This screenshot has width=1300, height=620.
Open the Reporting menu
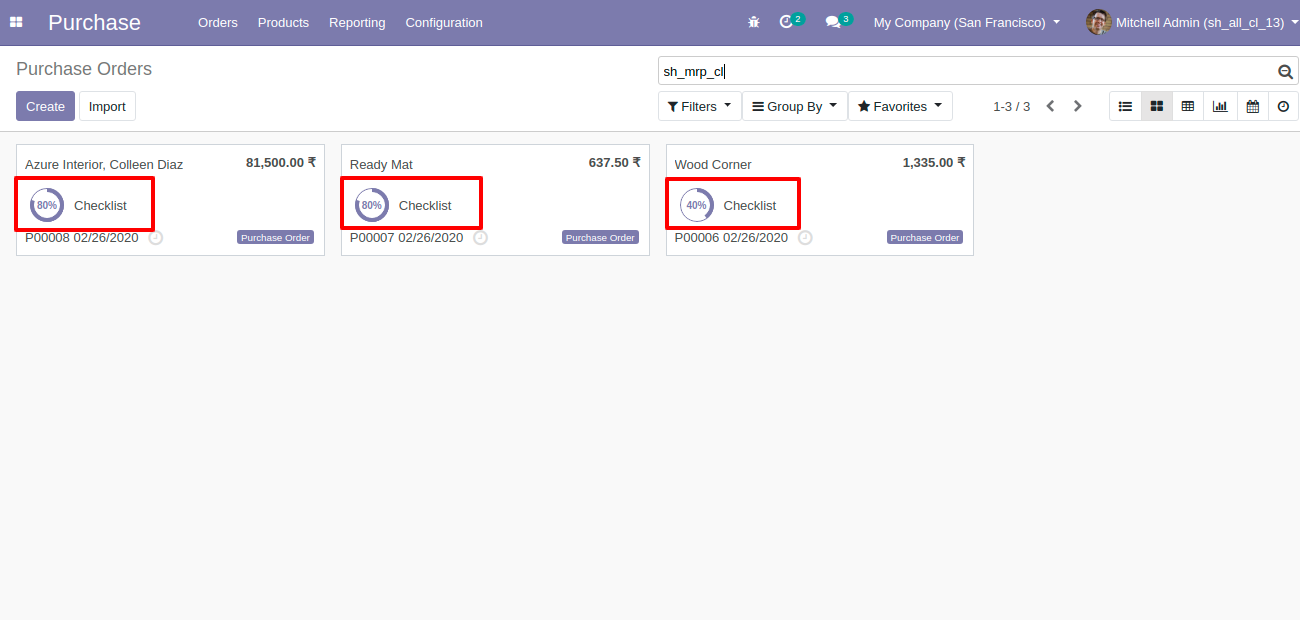[357, 22]
